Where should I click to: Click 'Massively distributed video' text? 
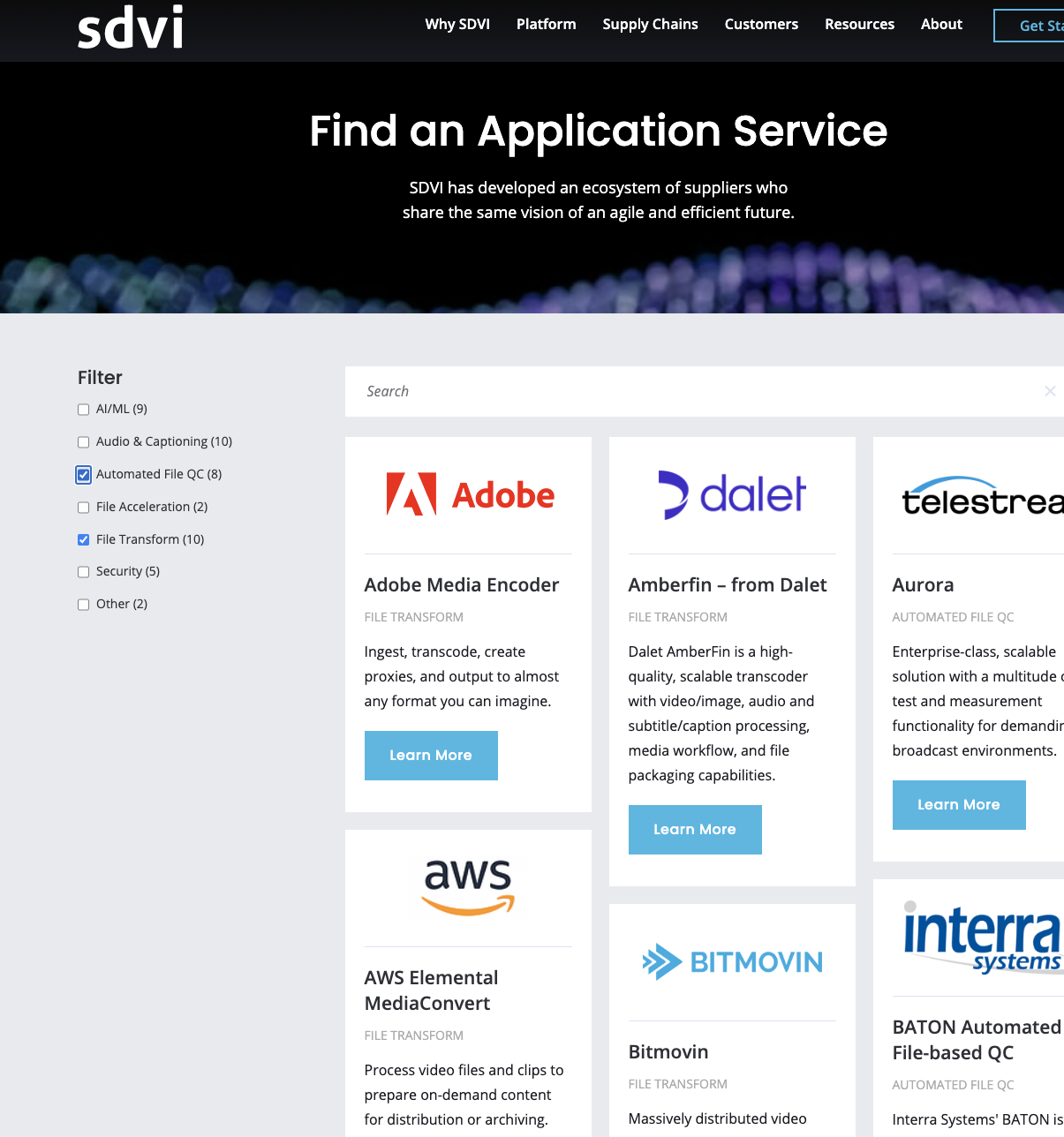(718, 1118)
